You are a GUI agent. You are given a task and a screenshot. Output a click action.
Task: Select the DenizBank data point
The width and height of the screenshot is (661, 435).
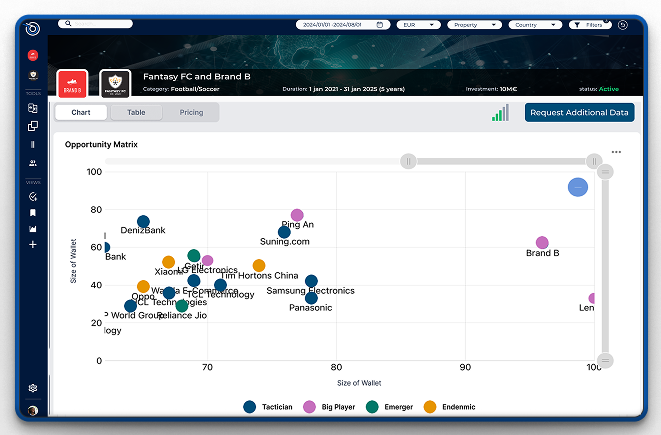(x=143, y=221)
